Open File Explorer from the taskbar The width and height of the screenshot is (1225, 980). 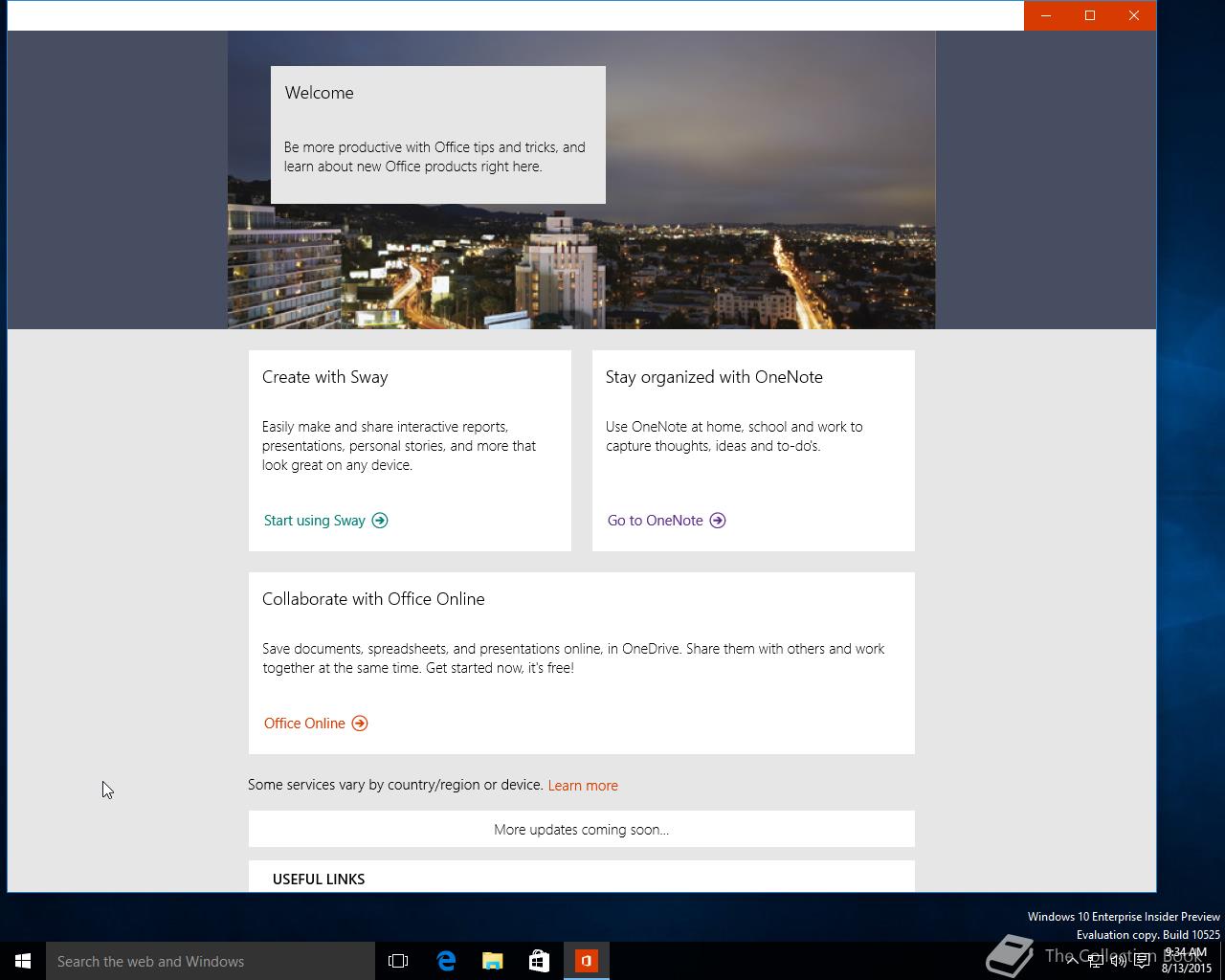pyautogui.click(x=493, y=961)
